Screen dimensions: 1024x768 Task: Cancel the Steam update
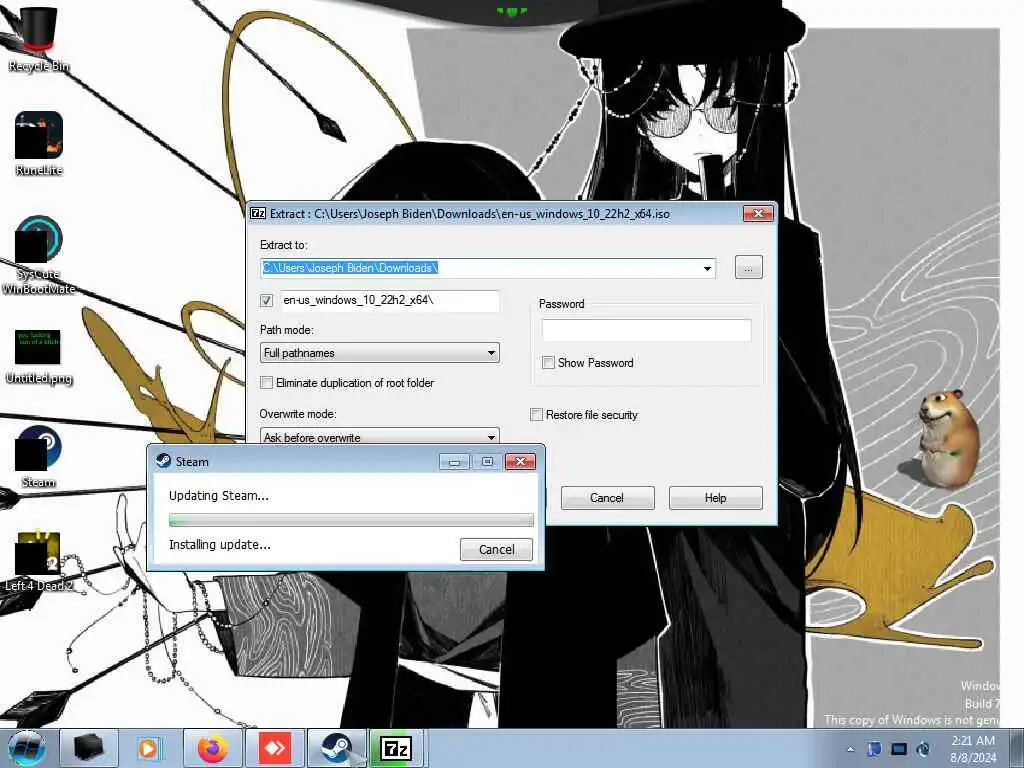pyautogui.click(x=496, y=549)
